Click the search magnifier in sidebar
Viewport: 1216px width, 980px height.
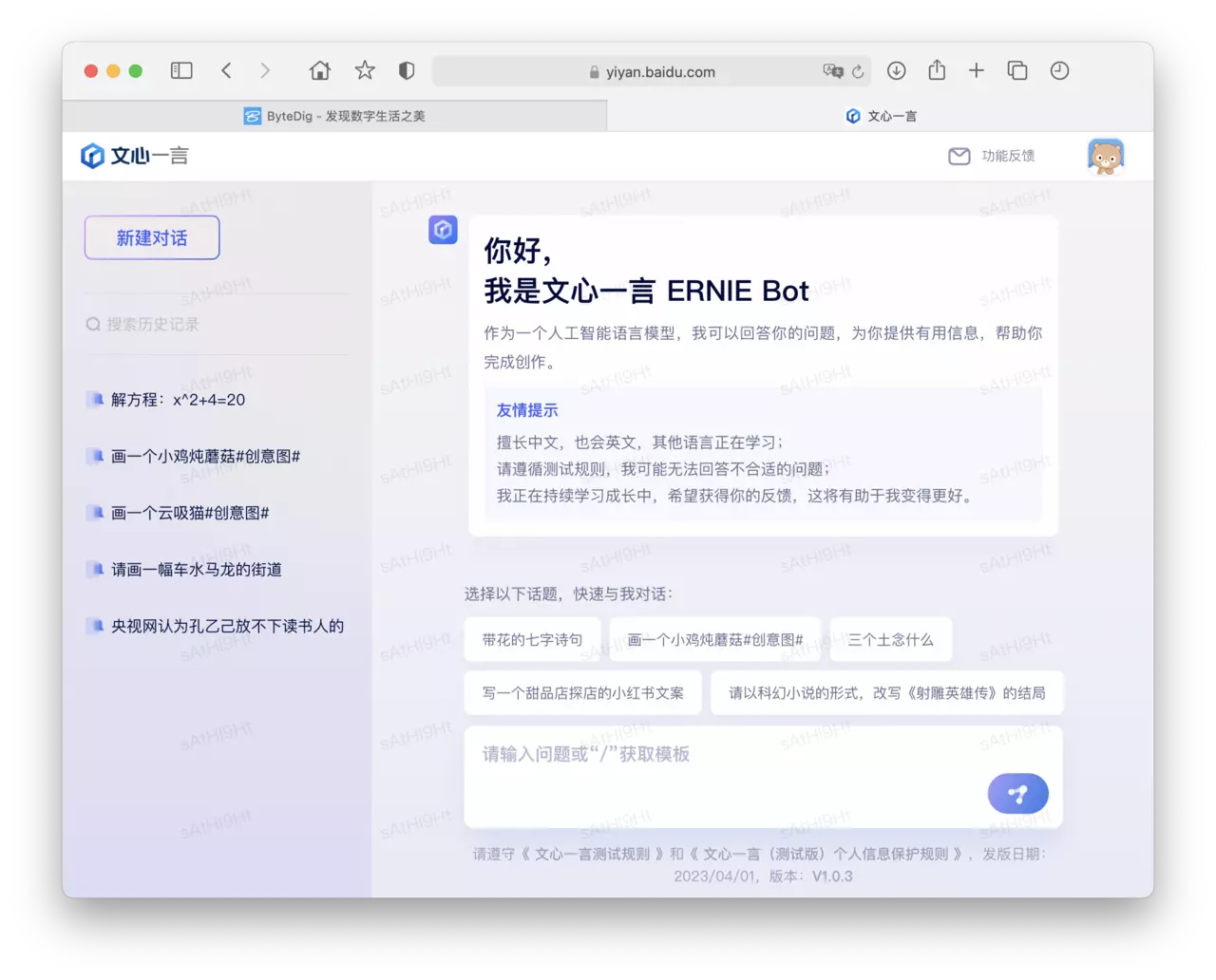click(x=93, y=325)
